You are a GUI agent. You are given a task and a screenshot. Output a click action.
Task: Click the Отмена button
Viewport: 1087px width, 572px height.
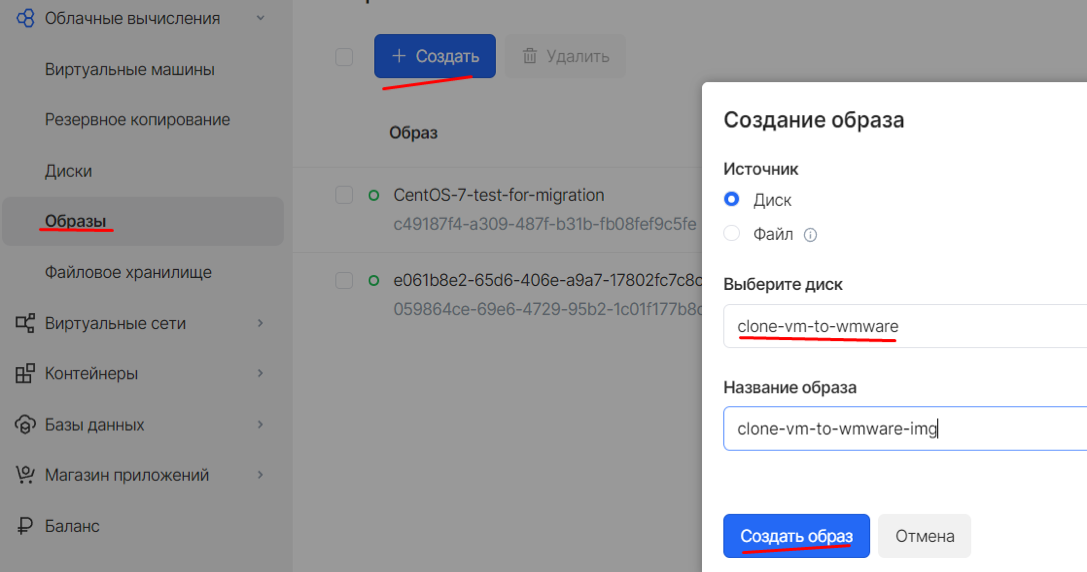pos(924,536)
